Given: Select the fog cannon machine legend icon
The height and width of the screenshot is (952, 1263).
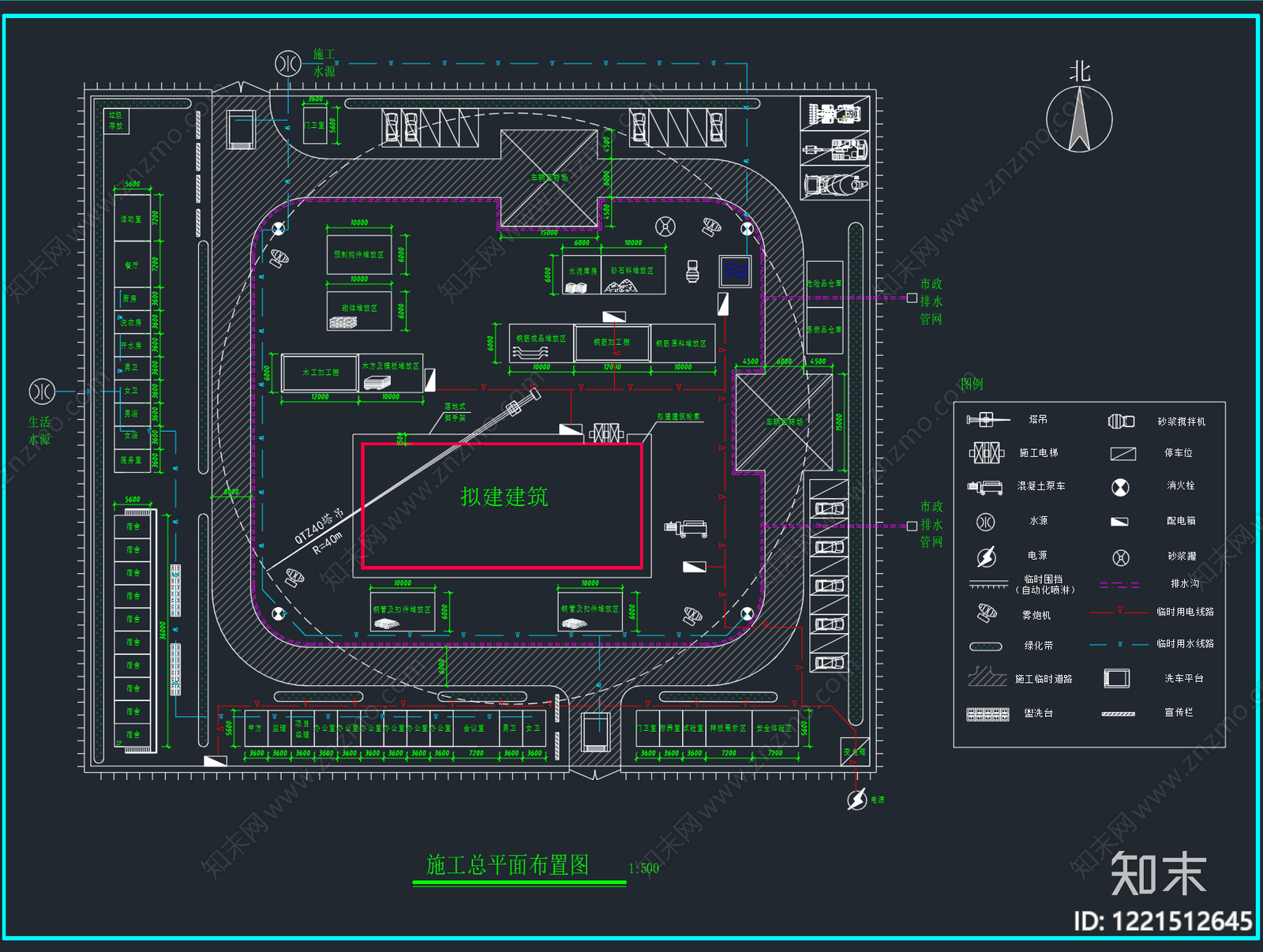Looking at the screenshot, I should click(x=987, y=613).
